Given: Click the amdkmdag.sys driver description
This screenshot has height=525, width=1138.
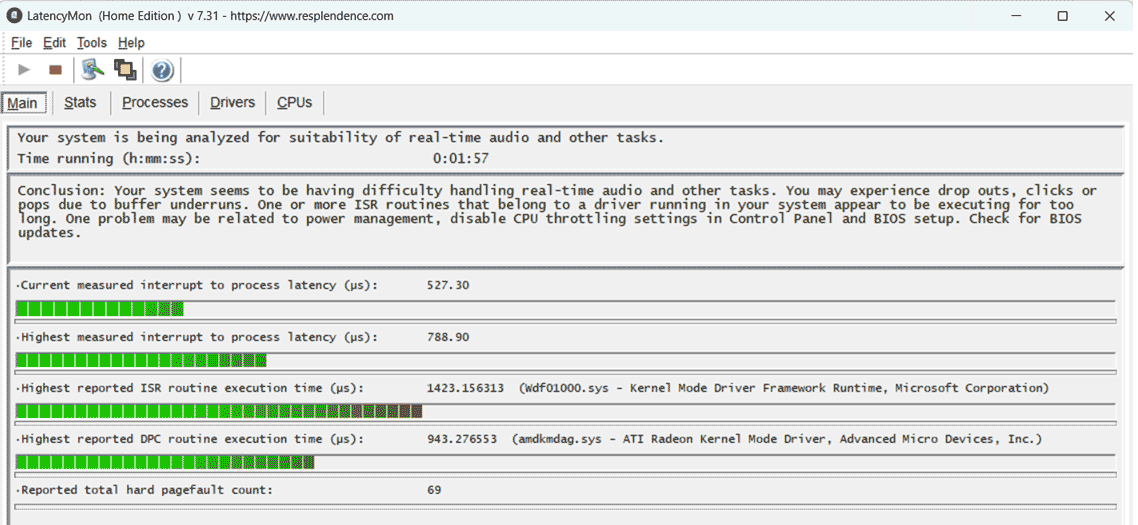Looking at the screenshot, I should pos(777,439).
